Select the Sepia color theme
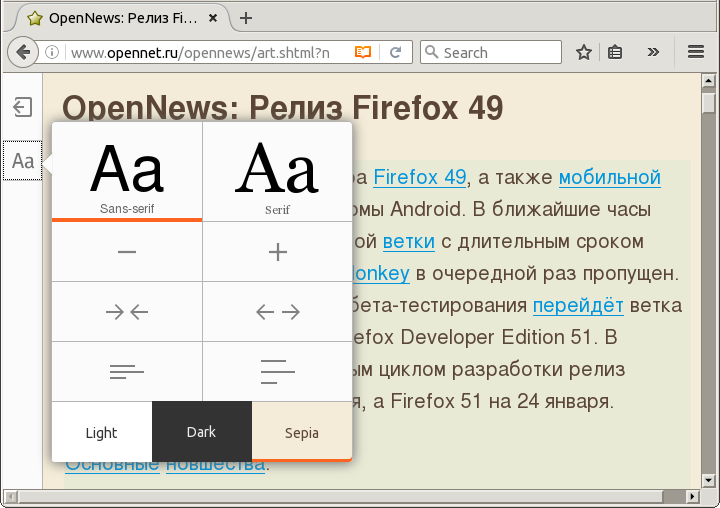 302,432
